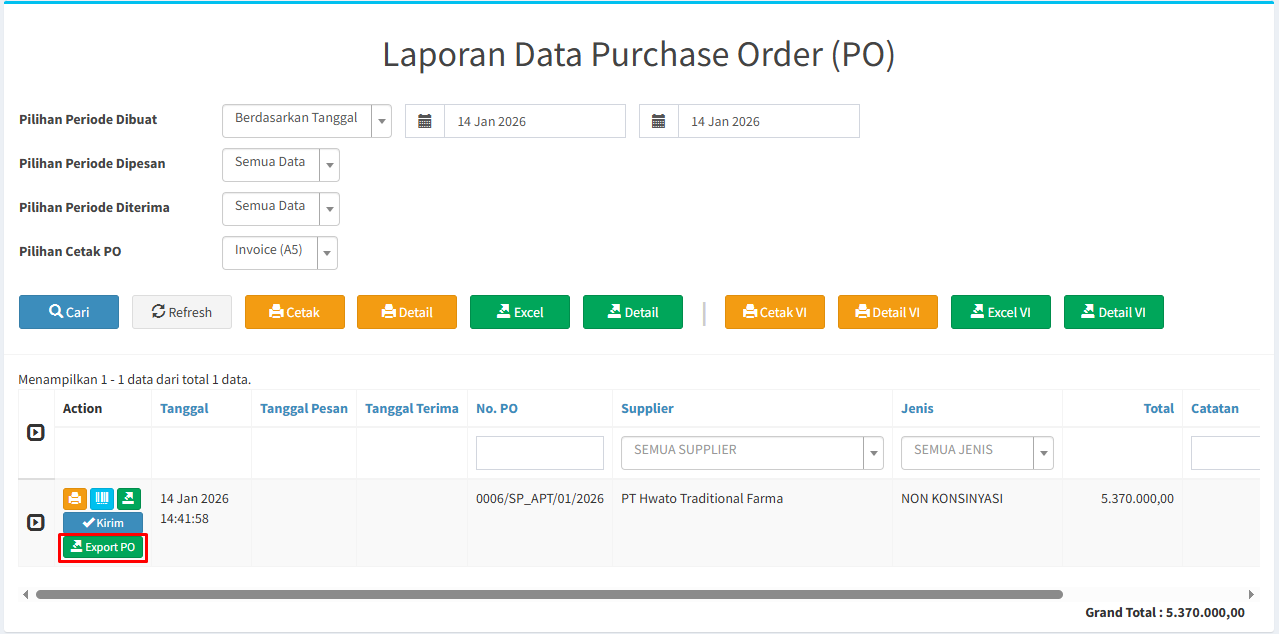Open the SEMUA SUPPLIER filter dropdown
The image size is (1279, 634).
(752, 453)
